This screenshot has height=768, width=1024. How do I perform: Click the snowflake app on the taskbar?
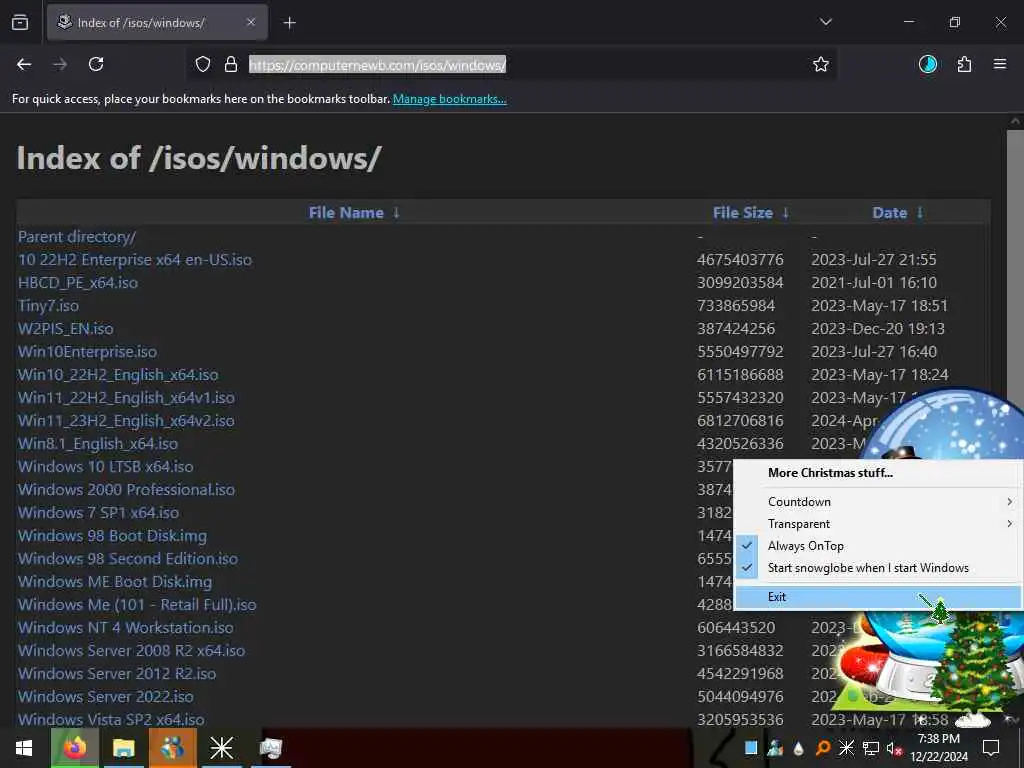pos(221,748)
